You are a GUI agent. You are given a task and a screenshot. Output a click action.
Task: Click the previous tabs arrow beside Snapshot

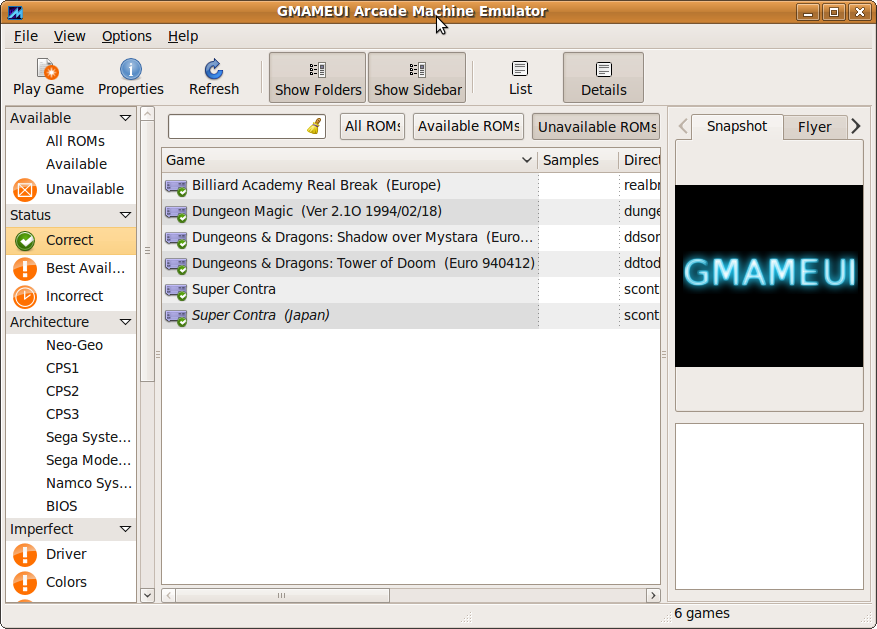pyautogui.click(x=683, y=126)
